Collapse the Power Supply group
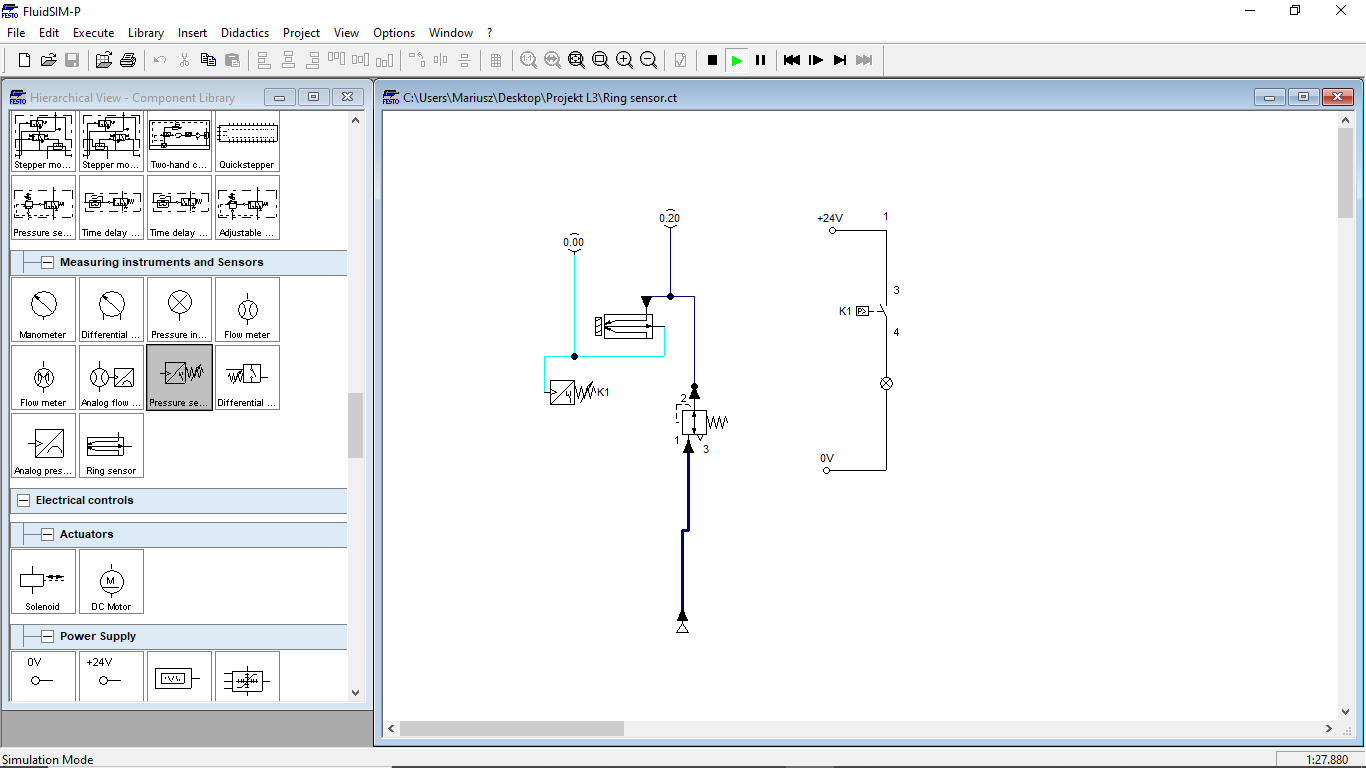This screenshot has height=768, width=1366. tap(47, 636)
